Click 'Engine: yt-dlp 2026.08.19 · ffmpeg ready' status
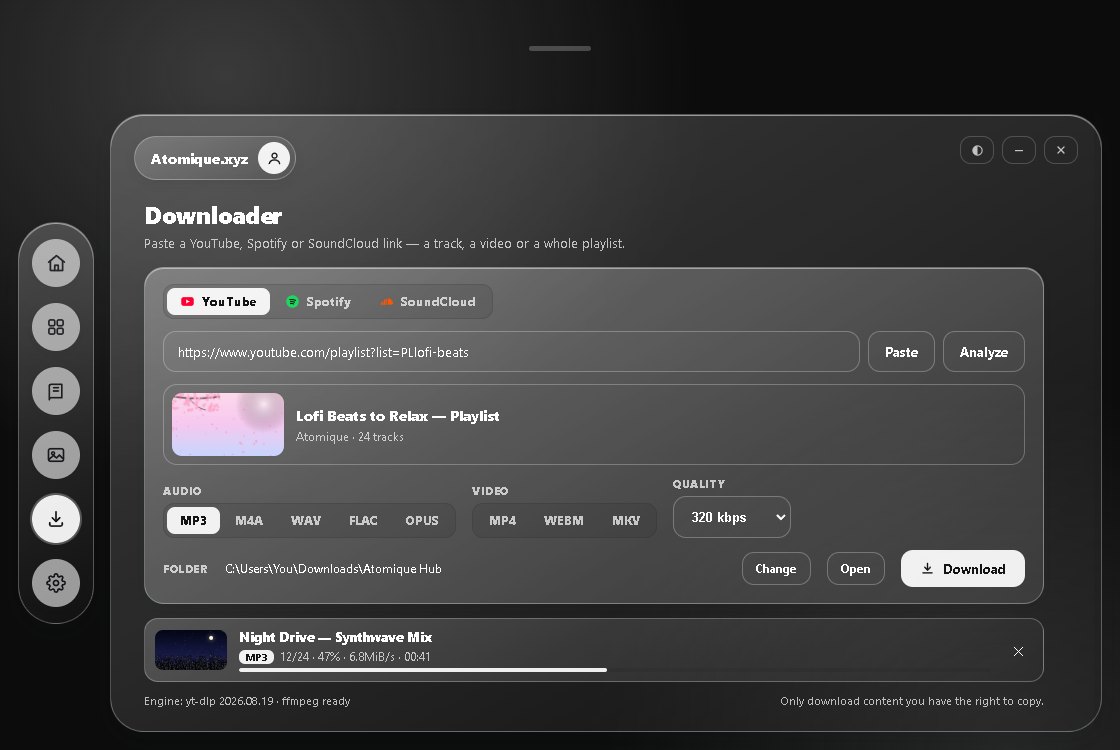 247,701
